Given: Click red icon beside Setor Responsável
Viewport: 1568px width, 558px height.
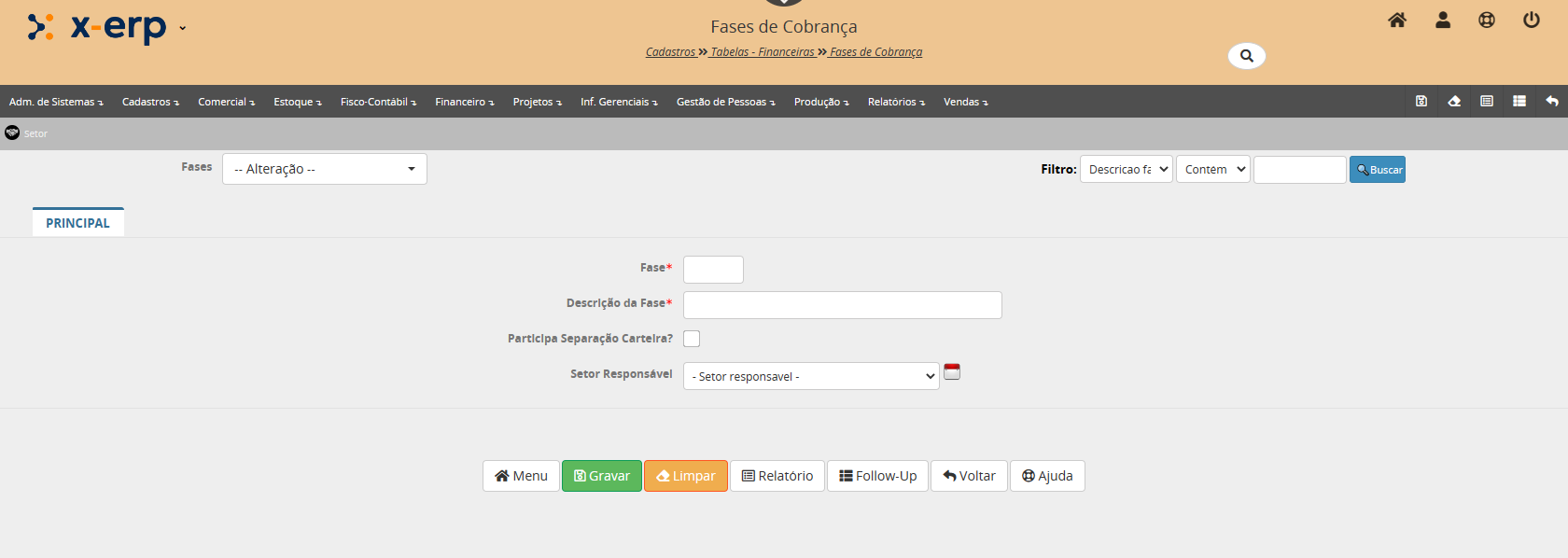Looking at the screenshot, I should click(x=951, y=372).
